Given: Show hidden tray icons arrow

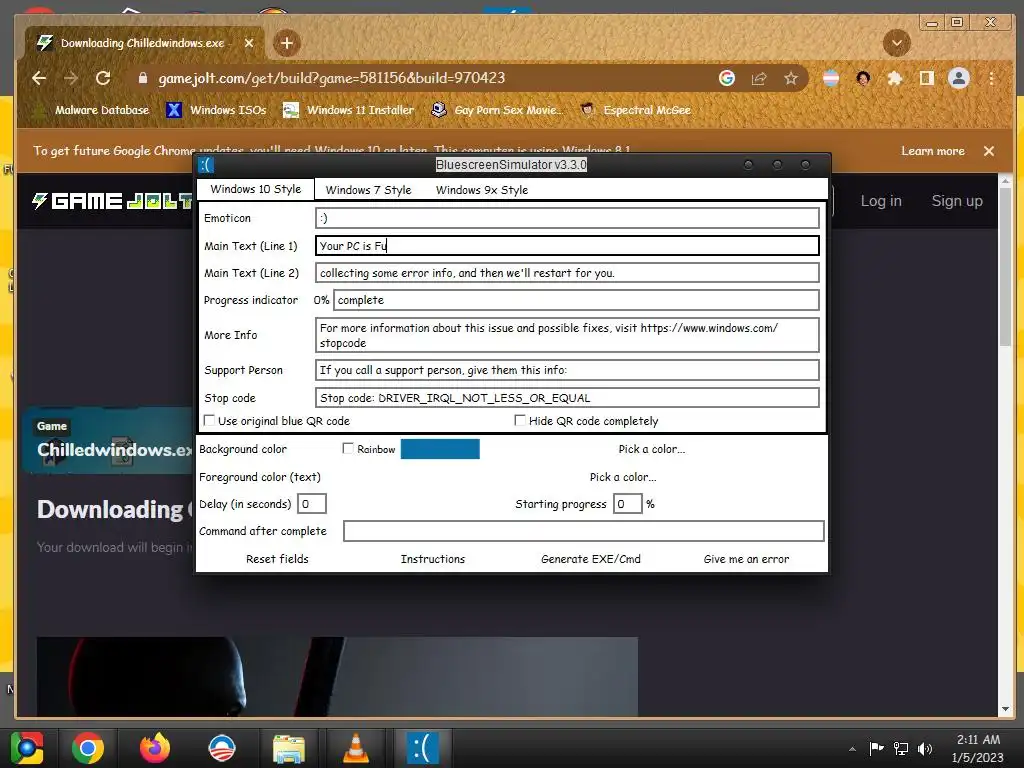Looking at the screenshot, I should pyautogui.click(x=852, y=749).
